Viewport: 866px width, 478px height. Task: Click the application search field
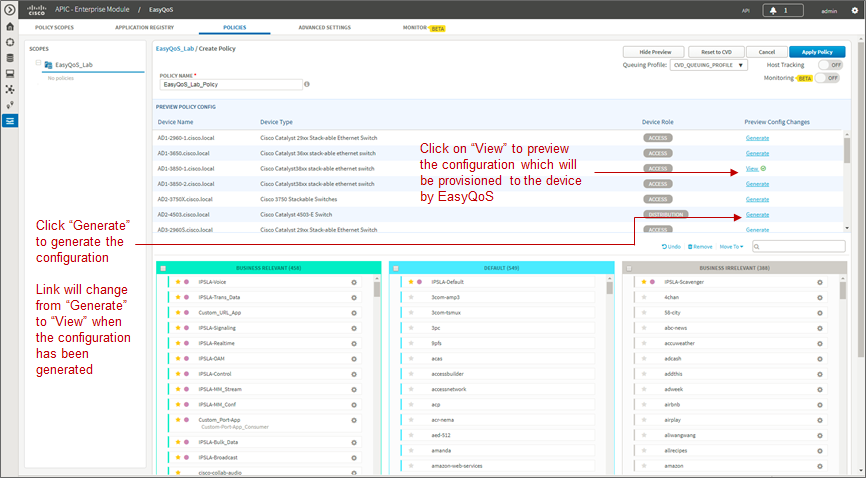(799, 246)
